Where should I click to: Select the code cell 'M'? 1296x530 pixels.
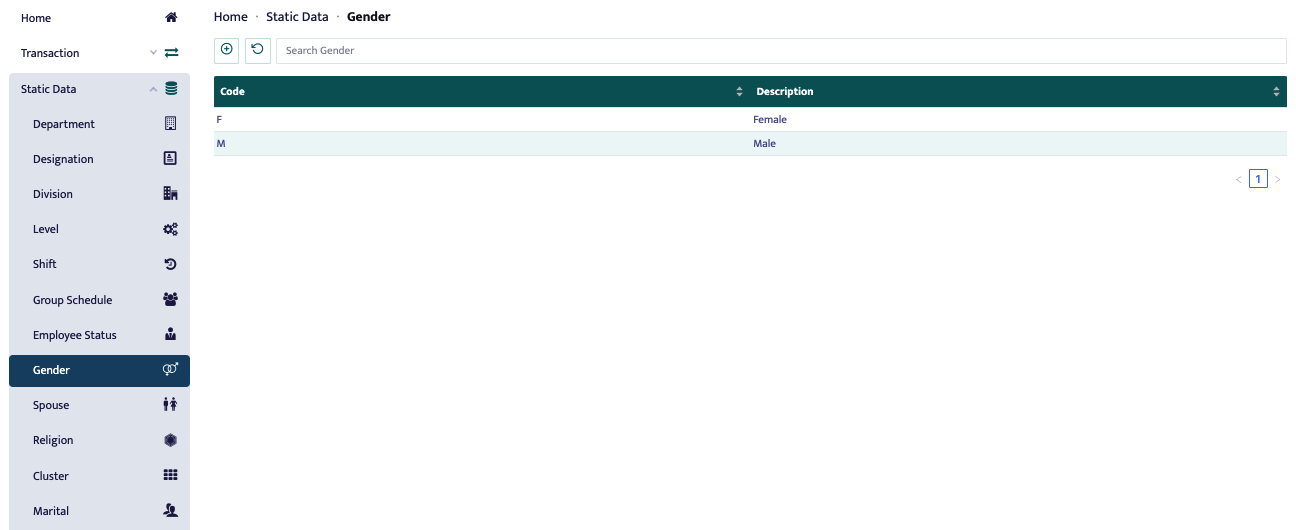pos(482,143)
